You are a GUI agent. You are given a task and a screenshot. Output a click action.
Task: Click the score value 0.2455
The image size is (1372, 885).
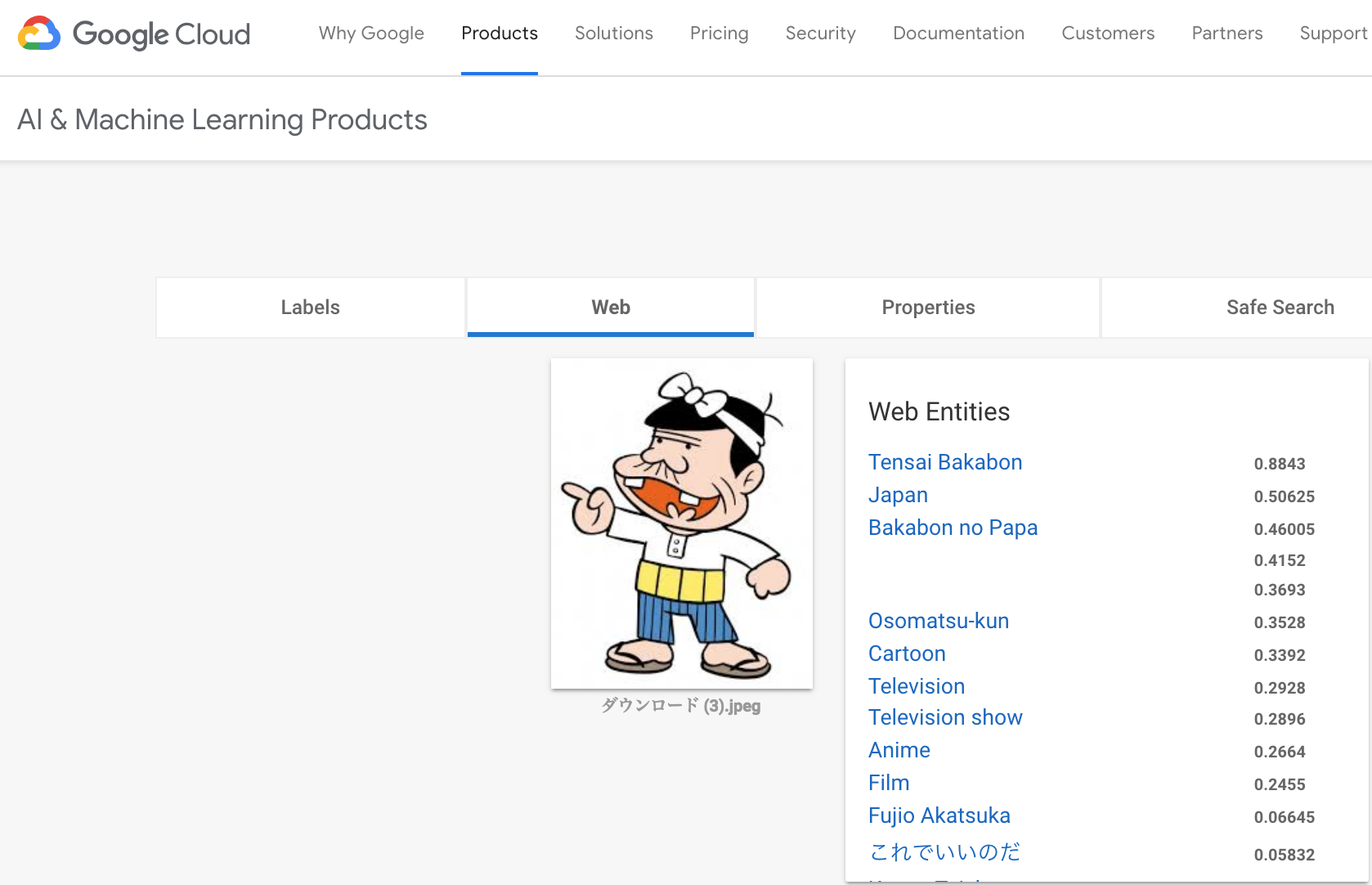[x=1280, y=784]
